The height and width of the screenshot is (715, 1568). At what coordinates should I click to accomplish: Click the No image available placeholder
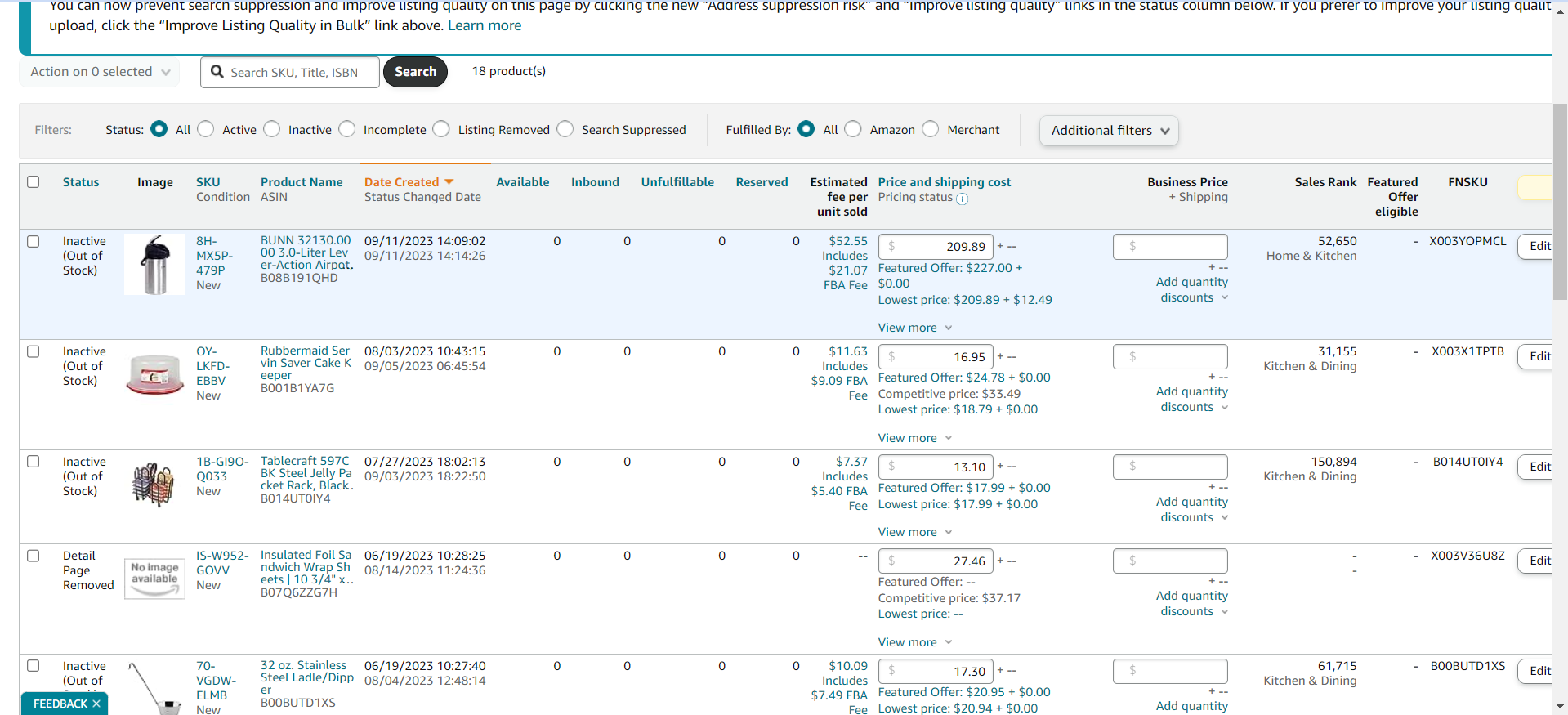(155, 579)
